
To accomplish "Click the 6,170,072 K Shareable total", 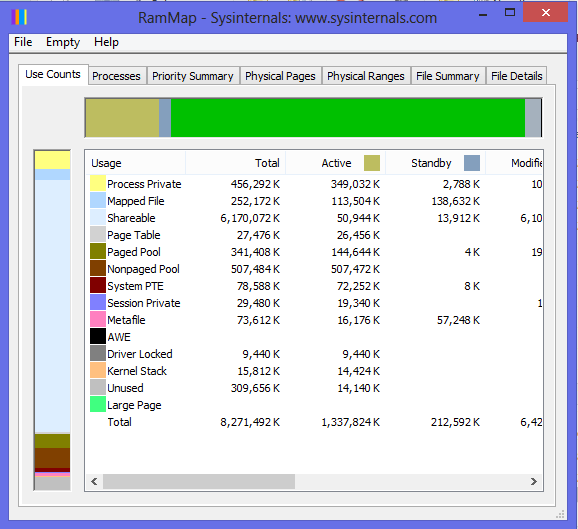I will 250,218.
